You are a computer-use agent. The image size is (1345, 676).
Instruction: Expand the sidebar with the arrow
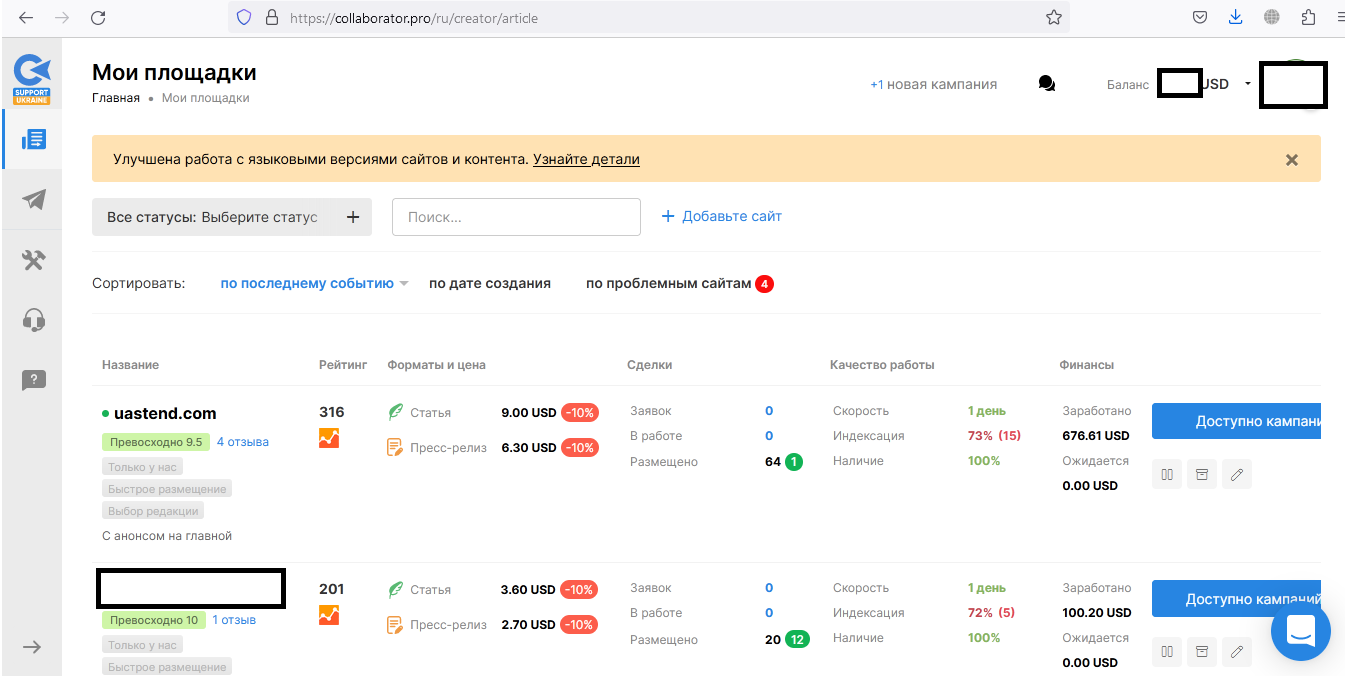coord(32,647)
